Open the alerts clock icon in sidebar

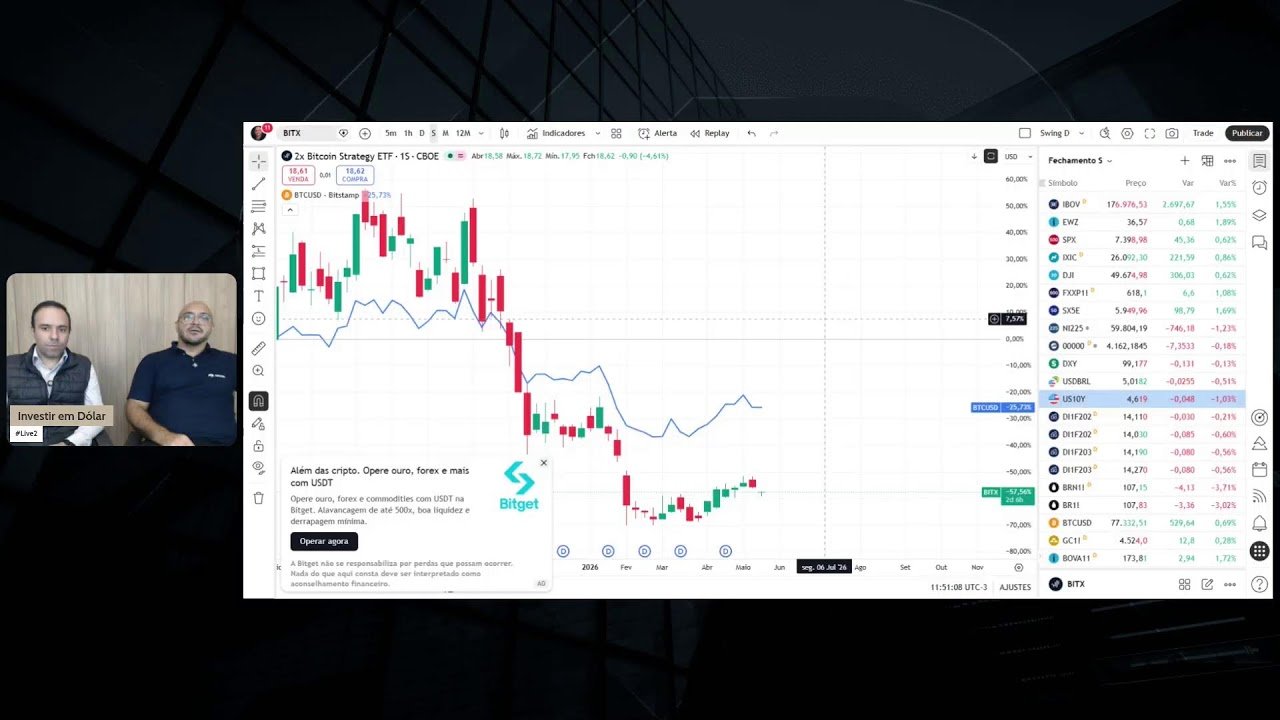(1259, 188)
